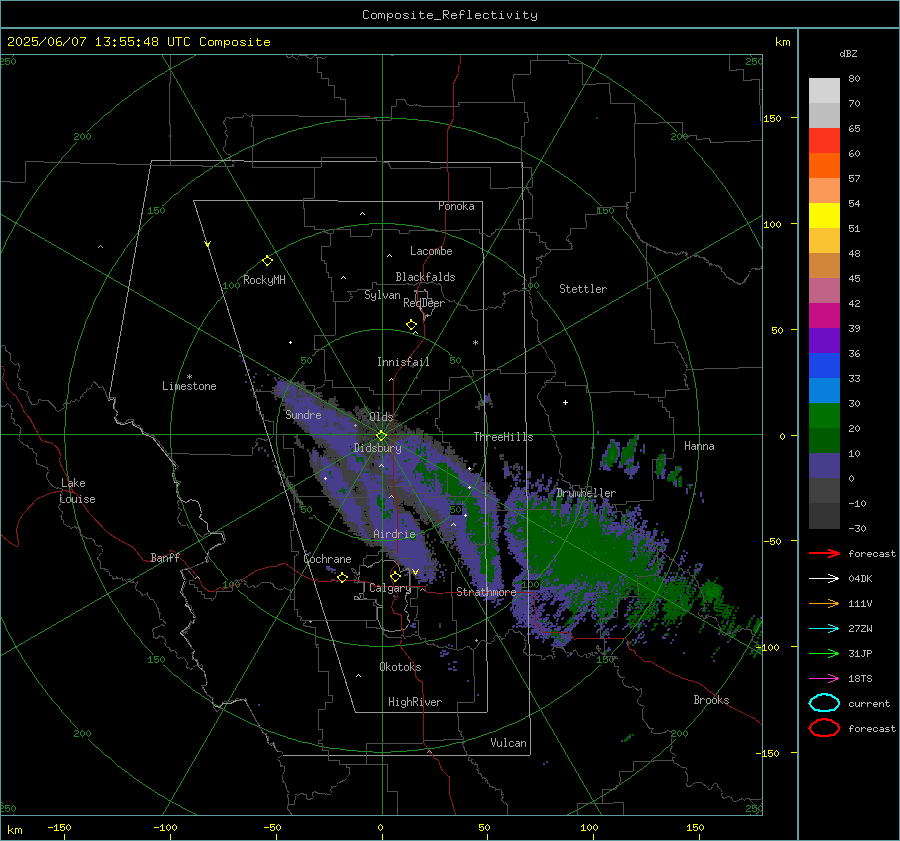Click the red forecast arrow legend icon

pos(824,553)
